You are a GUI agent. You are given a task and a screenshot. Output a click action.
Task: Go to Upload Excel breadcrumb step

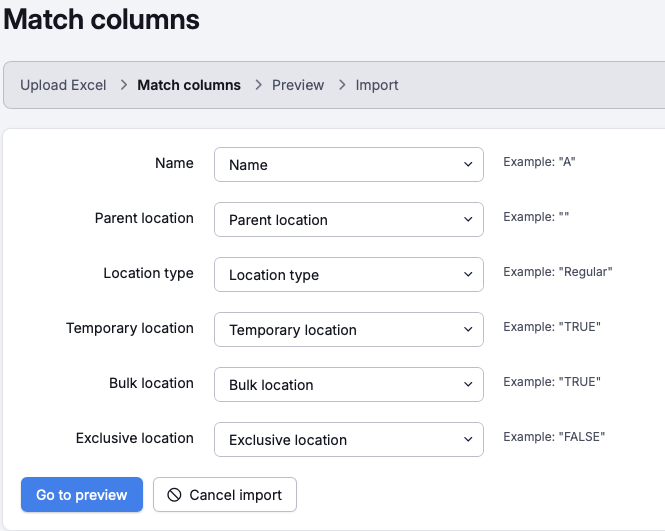coord(63,85)
